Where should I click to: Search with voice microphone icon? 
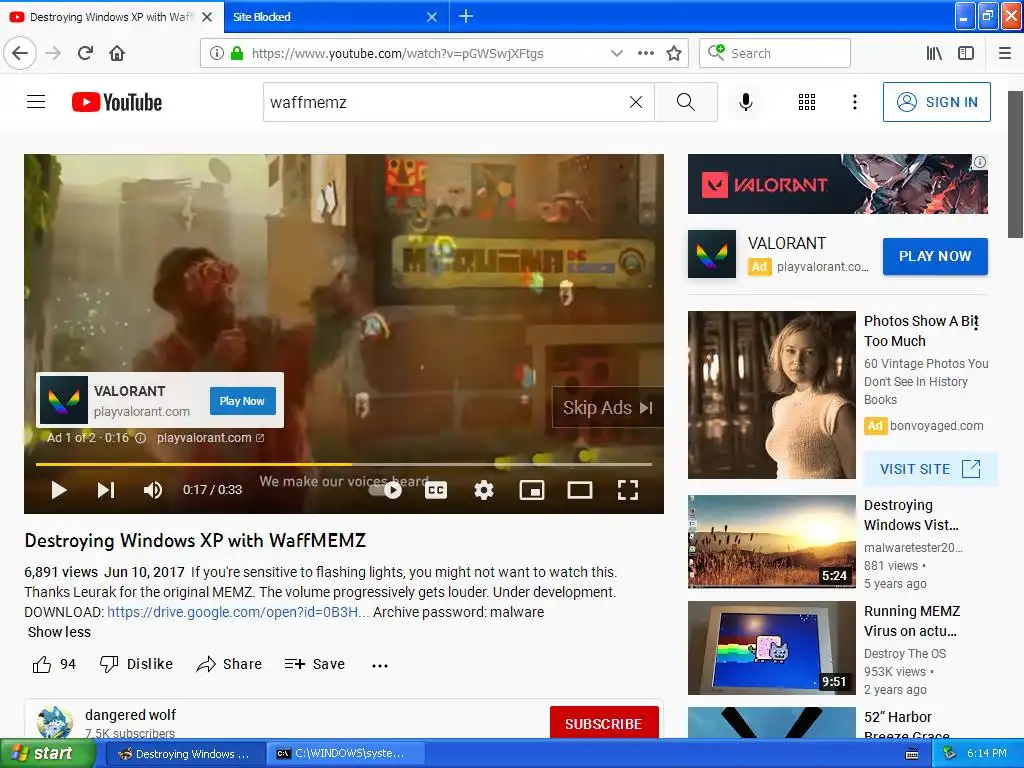746,102
